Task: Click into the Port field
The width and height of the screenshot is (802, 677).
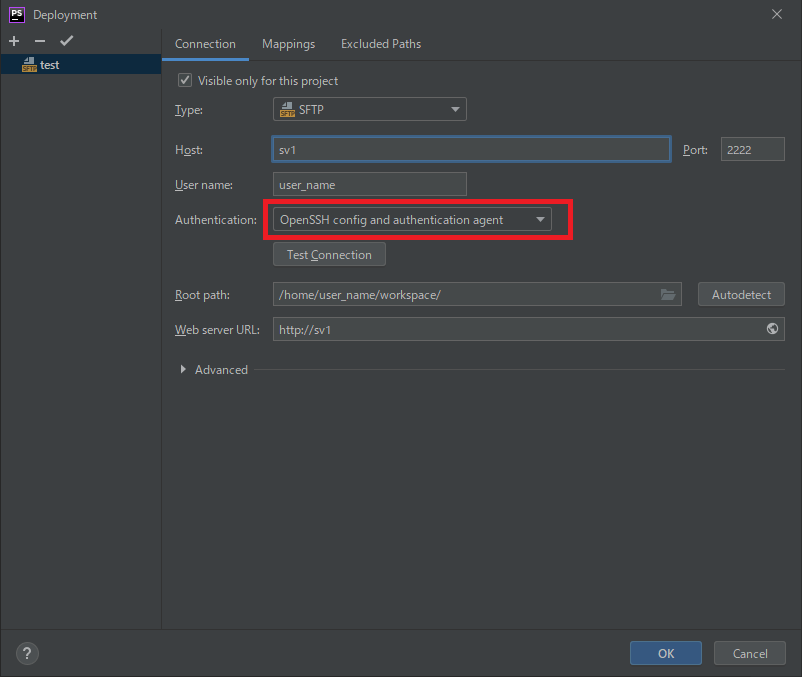Action: pos(752,149)
